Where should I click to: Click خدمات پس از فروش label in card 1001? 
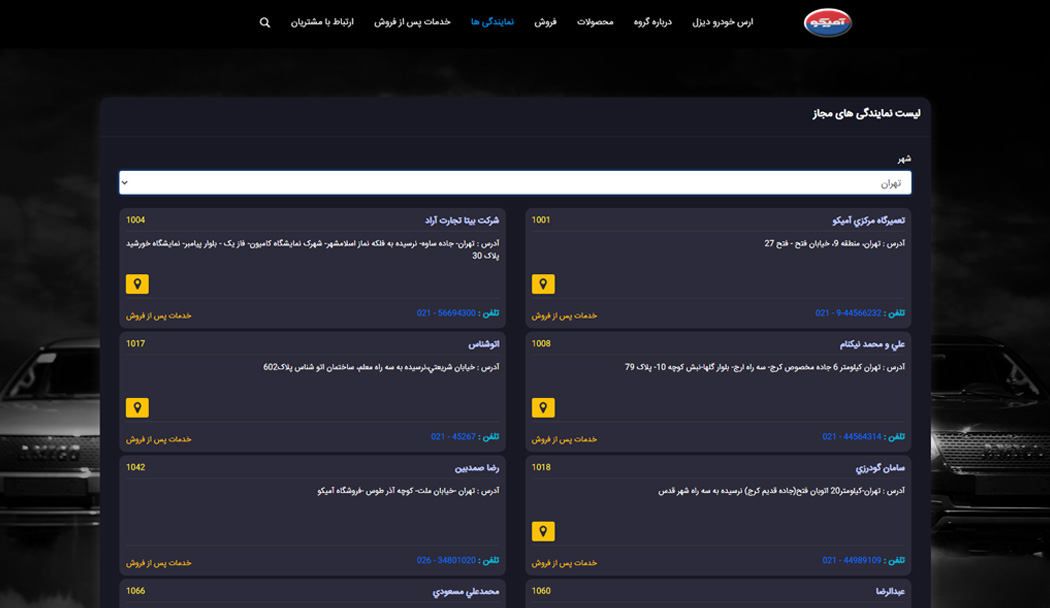pos(565,315)
